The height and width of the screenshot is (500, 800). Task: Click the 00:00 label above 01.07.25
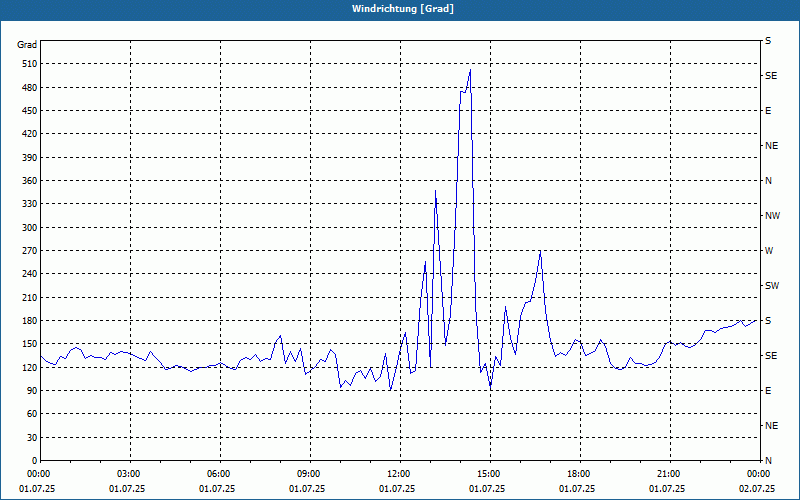coord(37,474)
